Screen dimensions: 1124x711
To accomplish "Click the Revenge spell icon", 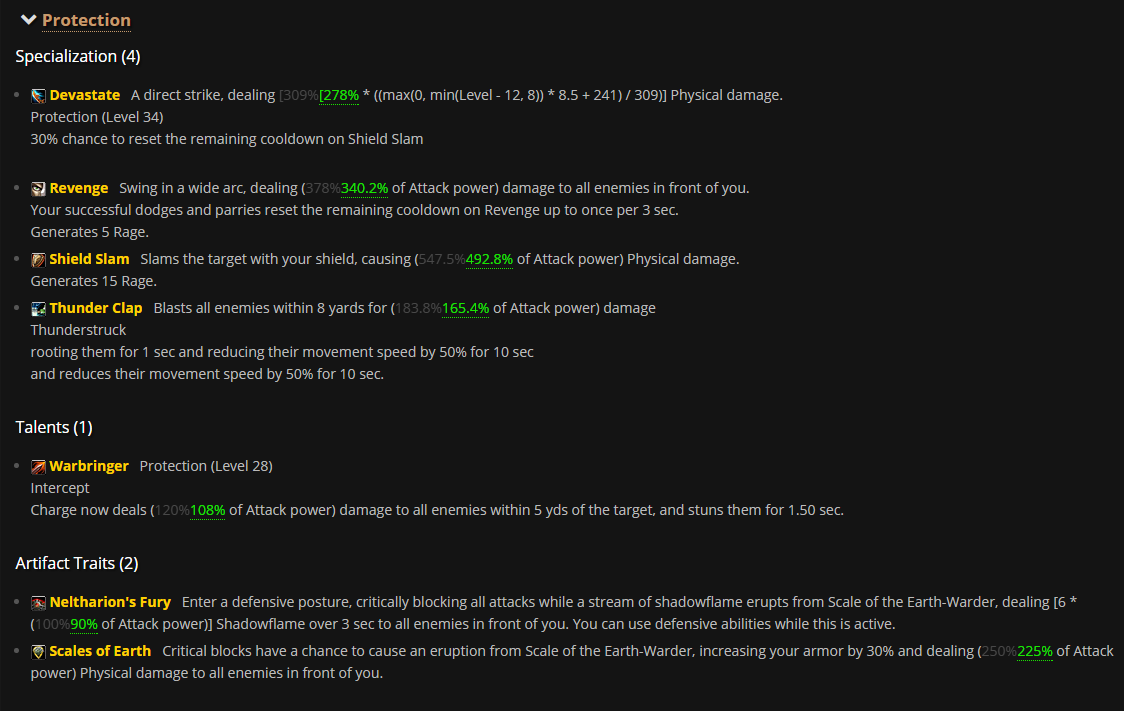I will click(38, 189).
